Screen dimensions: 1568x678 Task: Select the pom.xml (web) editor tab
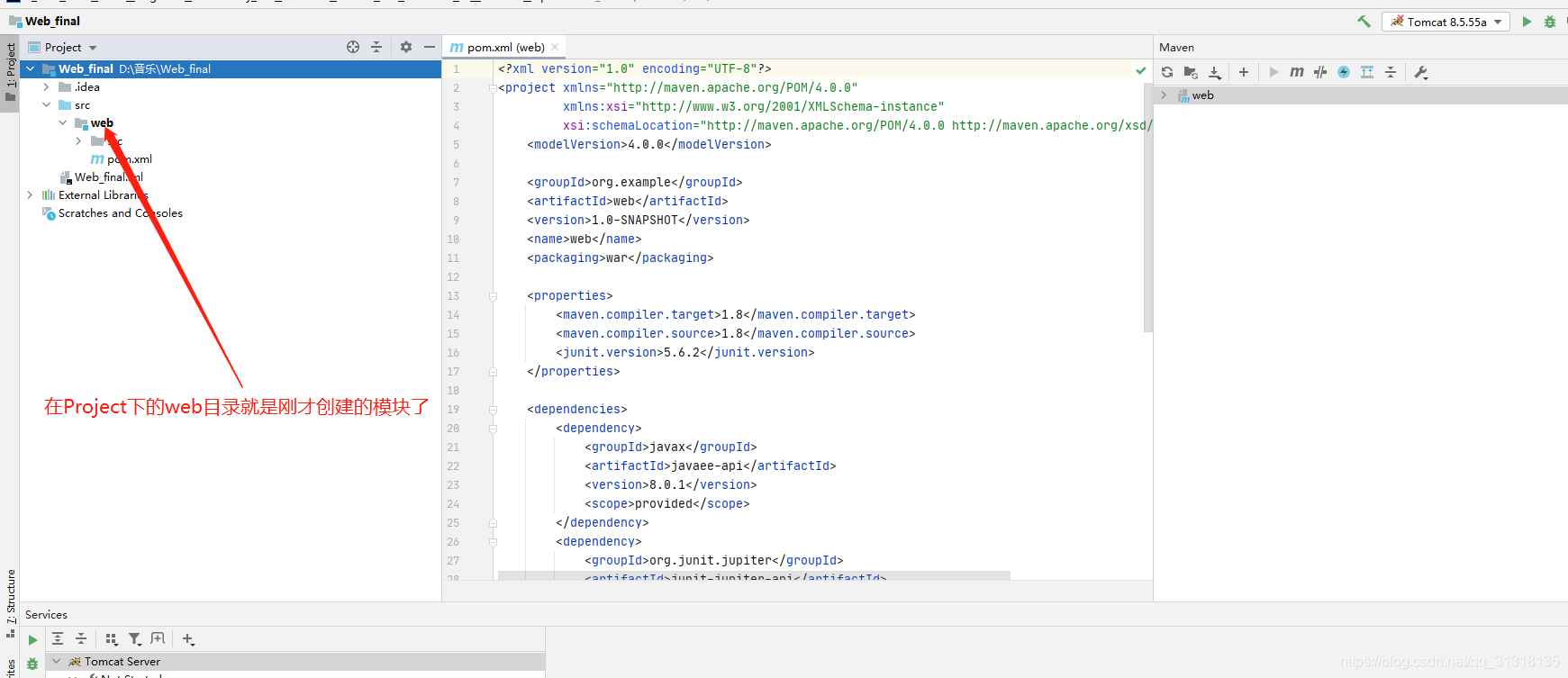pos(504,47)
